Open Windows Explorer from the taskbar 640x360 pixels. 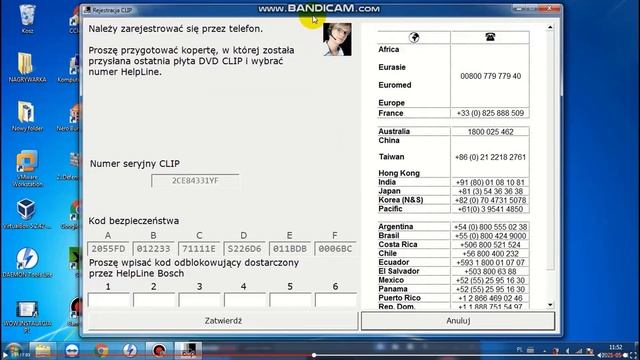click(42, 351)
